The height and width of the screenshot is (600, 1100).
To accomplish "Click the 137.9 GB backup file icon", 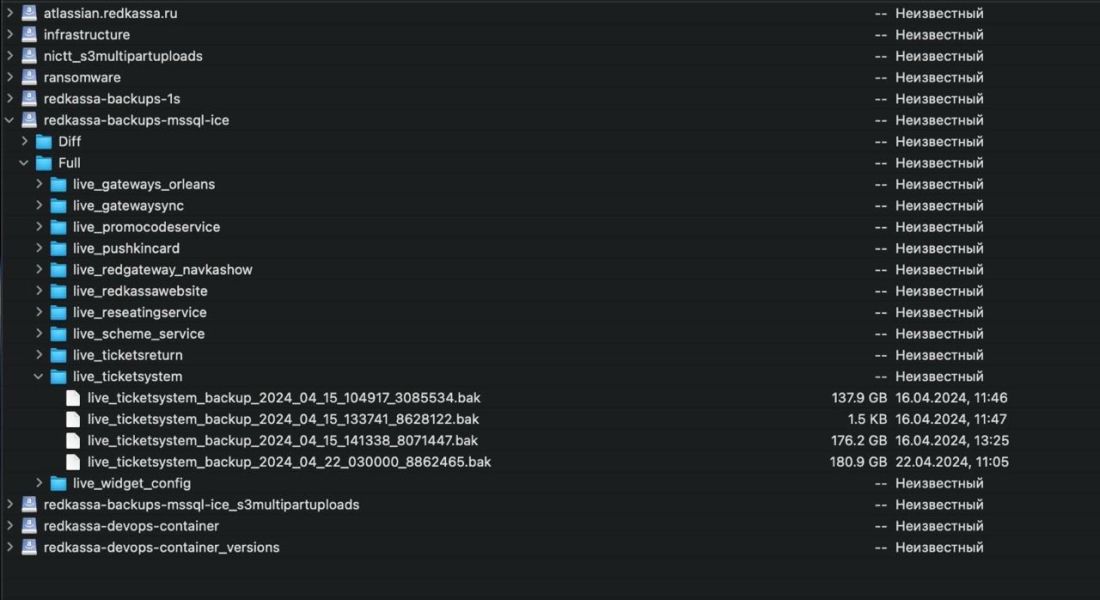I will (73, 398).
